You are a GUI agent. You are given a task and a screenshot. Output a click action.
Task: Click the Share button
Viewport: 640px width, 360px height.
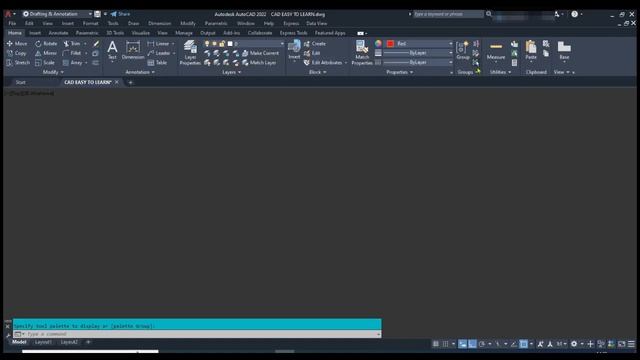click(120, 14)
